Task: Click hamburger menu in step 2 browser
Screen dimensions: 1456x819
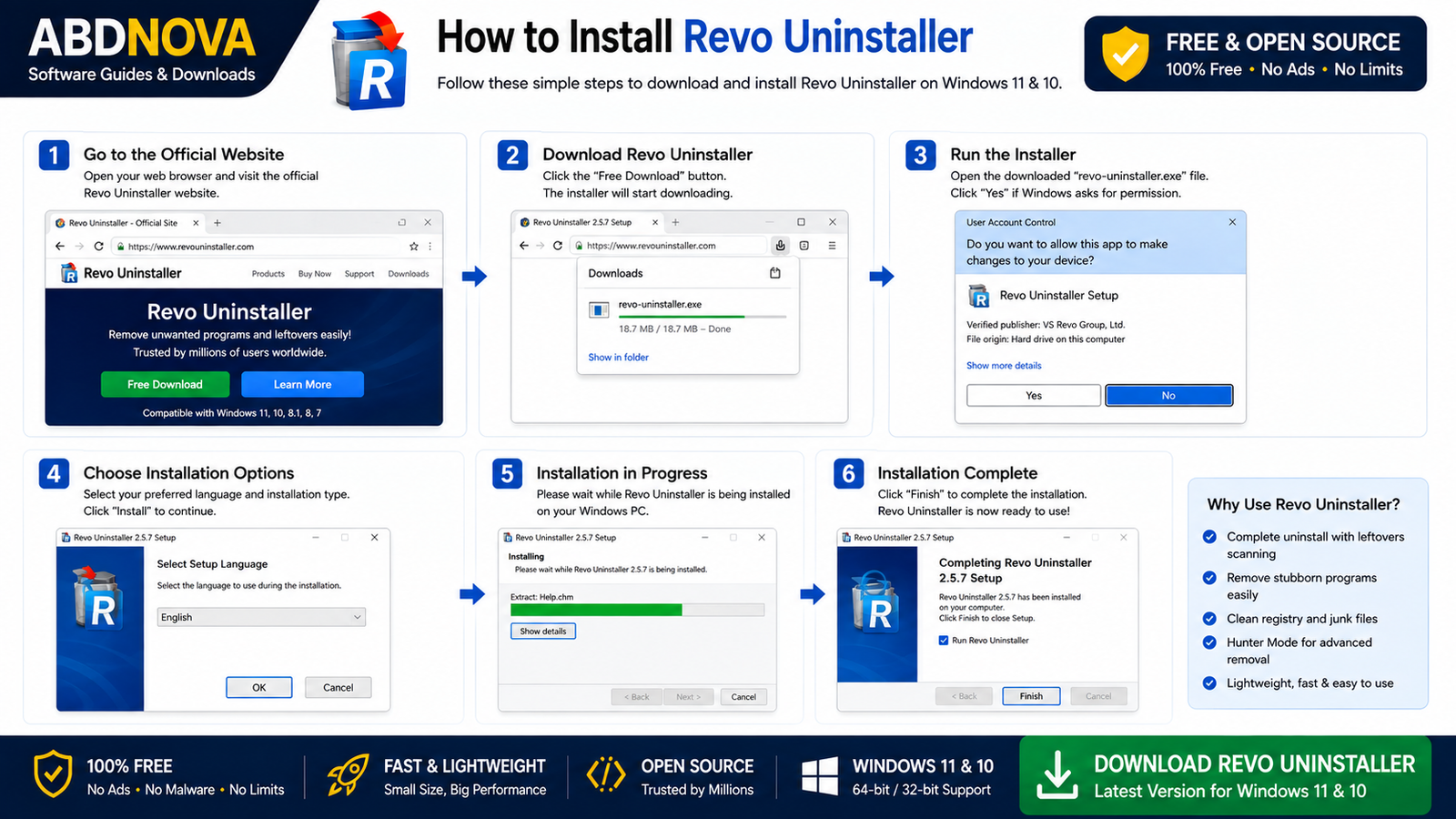Action: coord(832,246)
